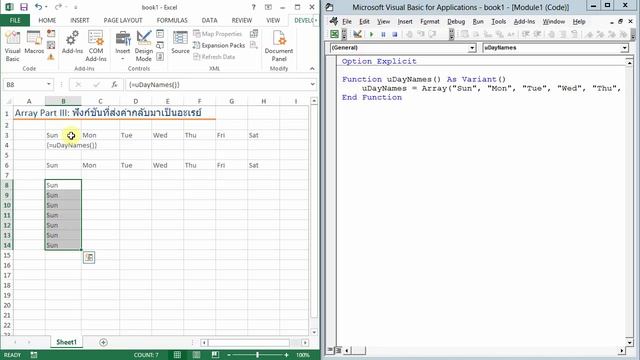Click Reset stop button in VBA toolbar

click(x=395, y=35)
